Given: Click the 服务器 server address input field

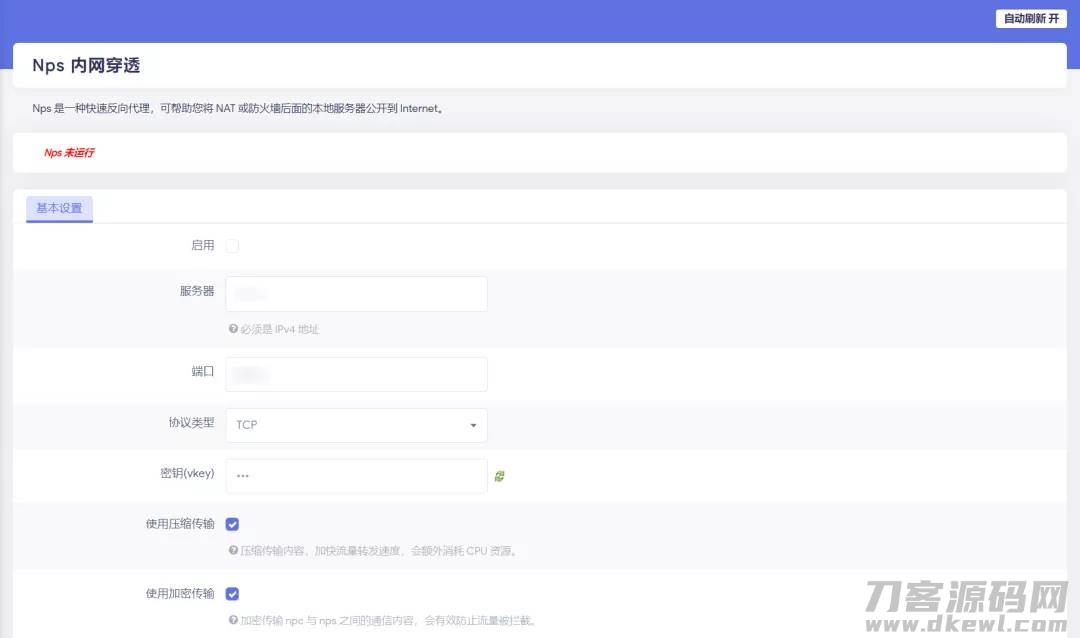Looking at the screenshot, I should tap(356, 294).
